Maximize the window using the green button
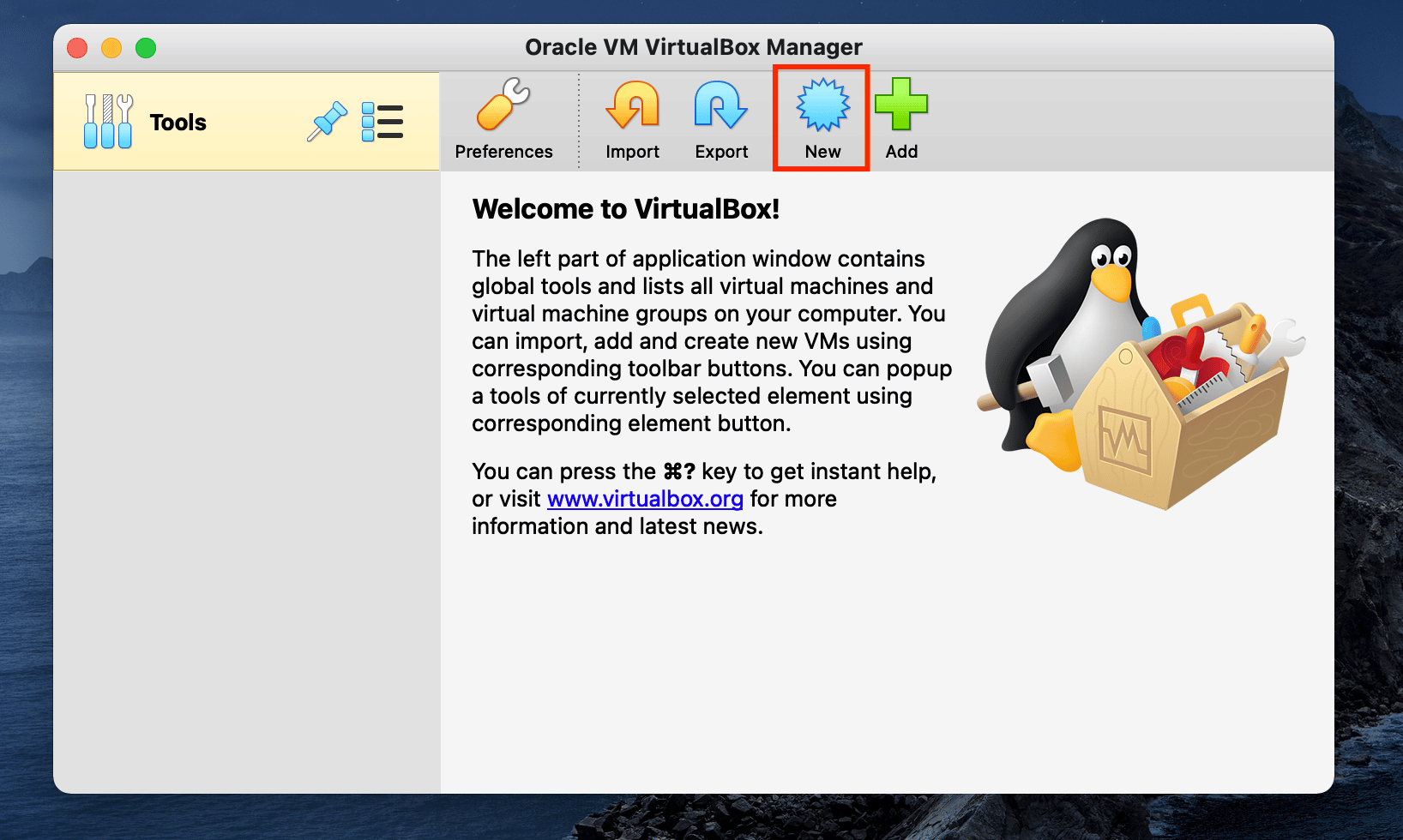 (146, 48)
